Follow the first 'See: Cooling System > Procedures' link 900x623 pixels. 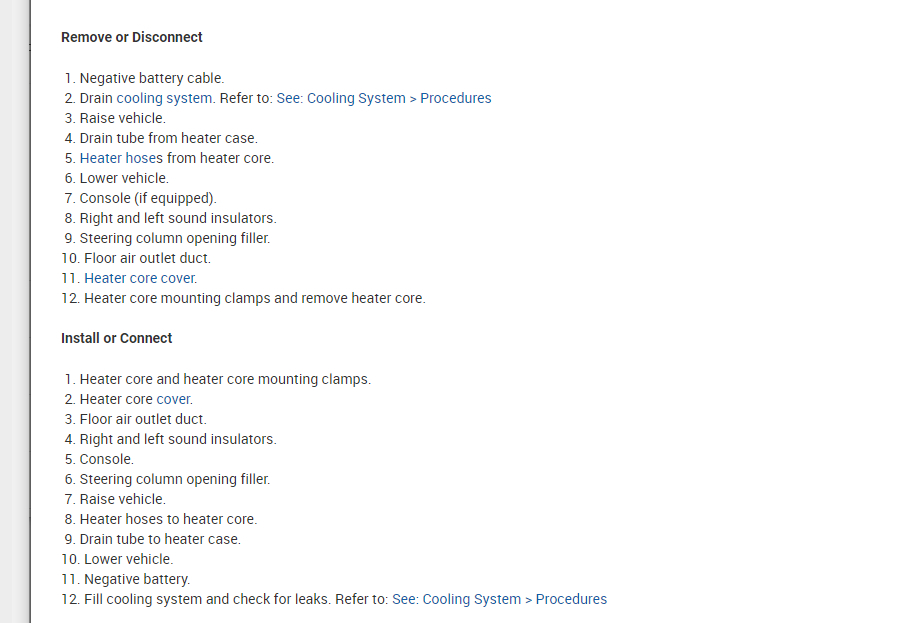tap(384, 98)
